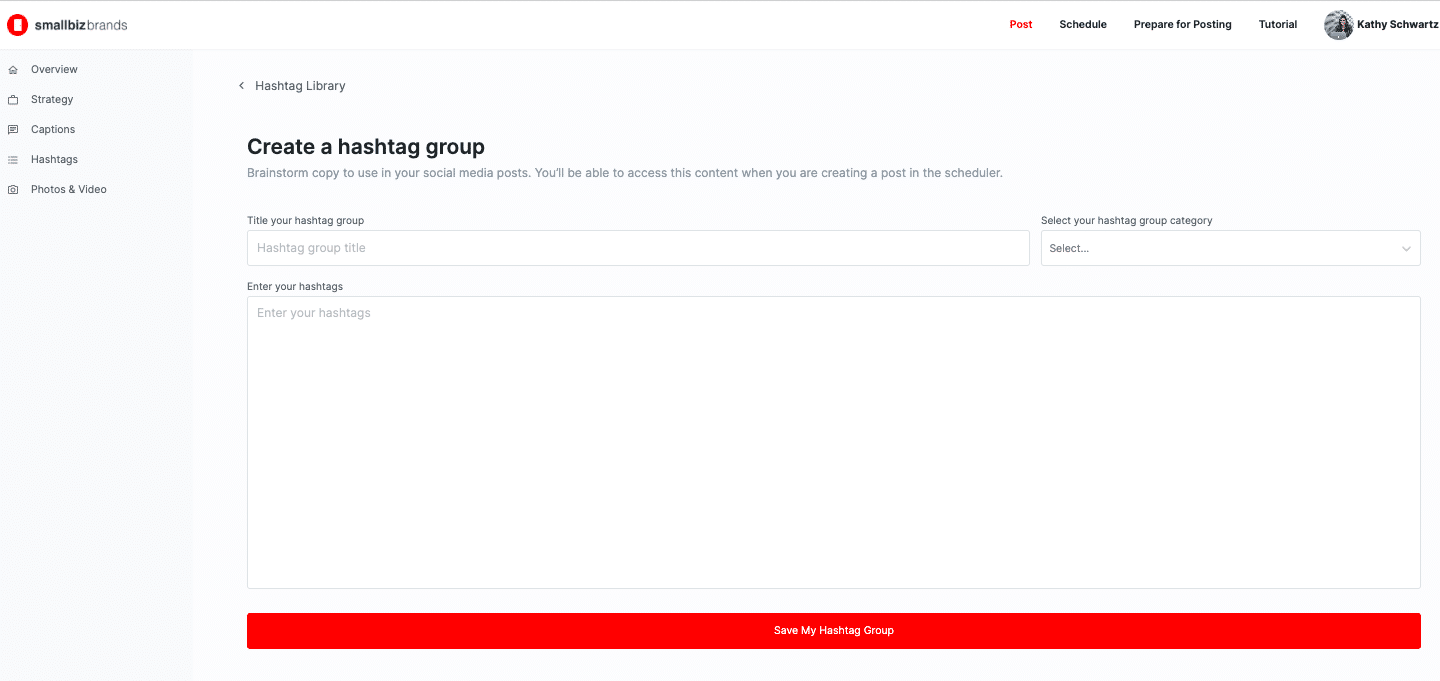Open Photos & Video section

[x=69, y=190]
